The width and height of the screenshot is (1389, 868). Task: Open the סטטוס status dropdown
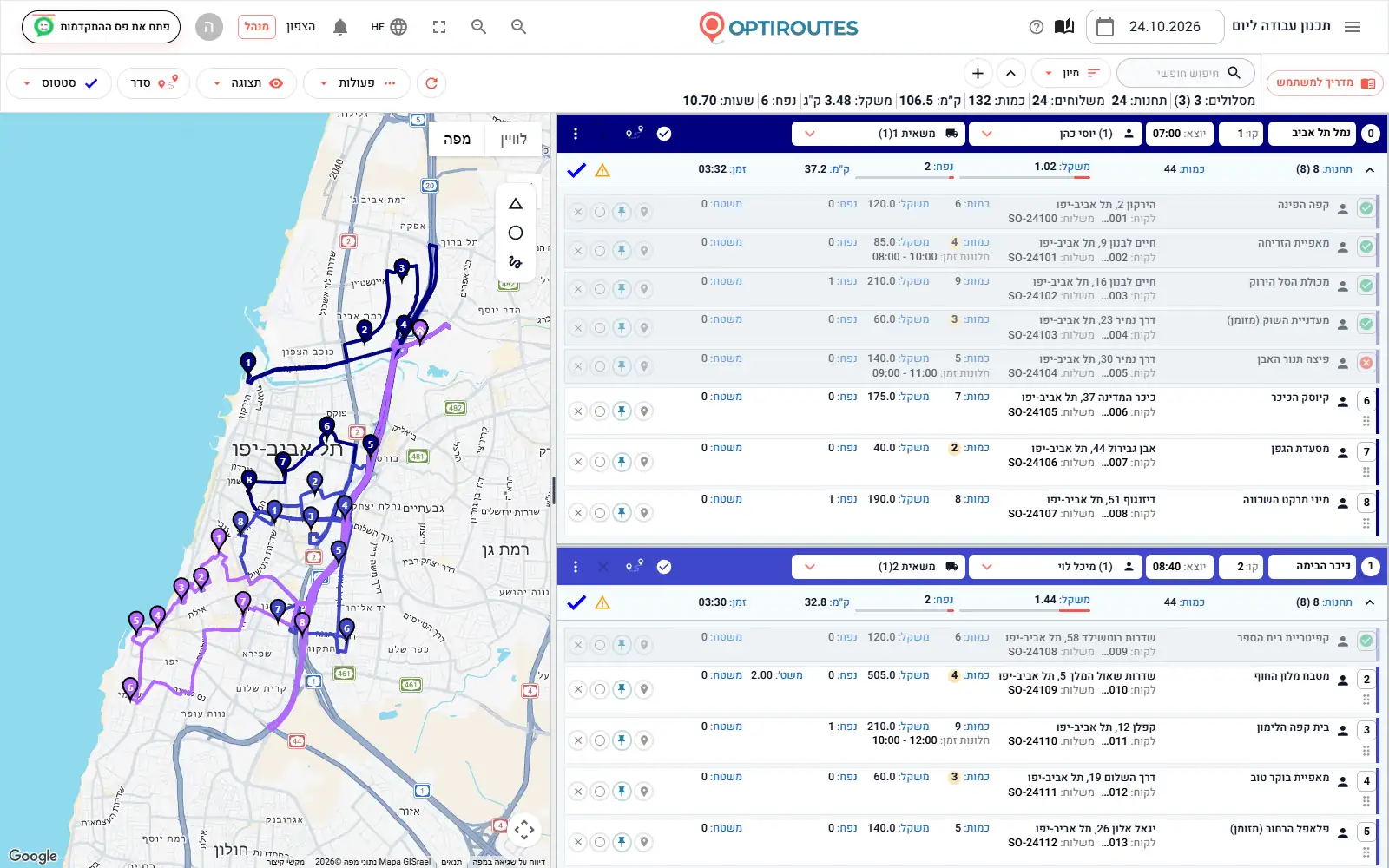point(59,82)
